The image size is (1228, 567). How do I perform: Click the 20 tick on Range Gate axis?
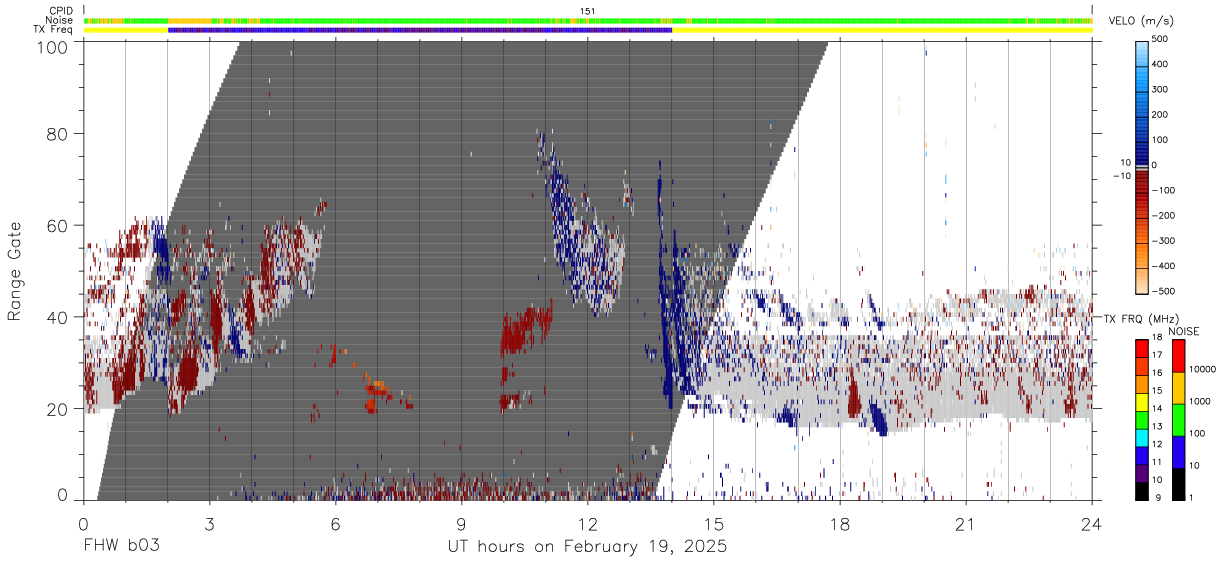point(58,409)
